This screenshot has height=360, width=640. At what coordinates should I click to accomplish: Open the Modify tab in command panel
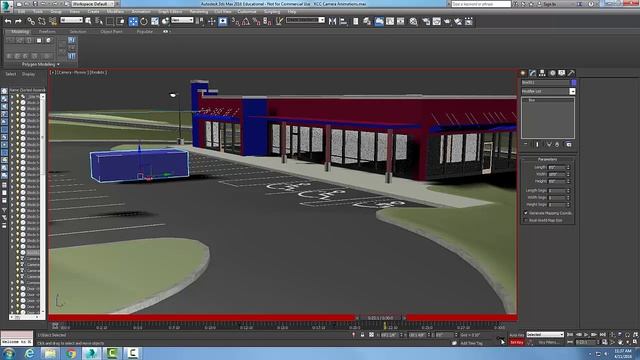tap(533, 73)
